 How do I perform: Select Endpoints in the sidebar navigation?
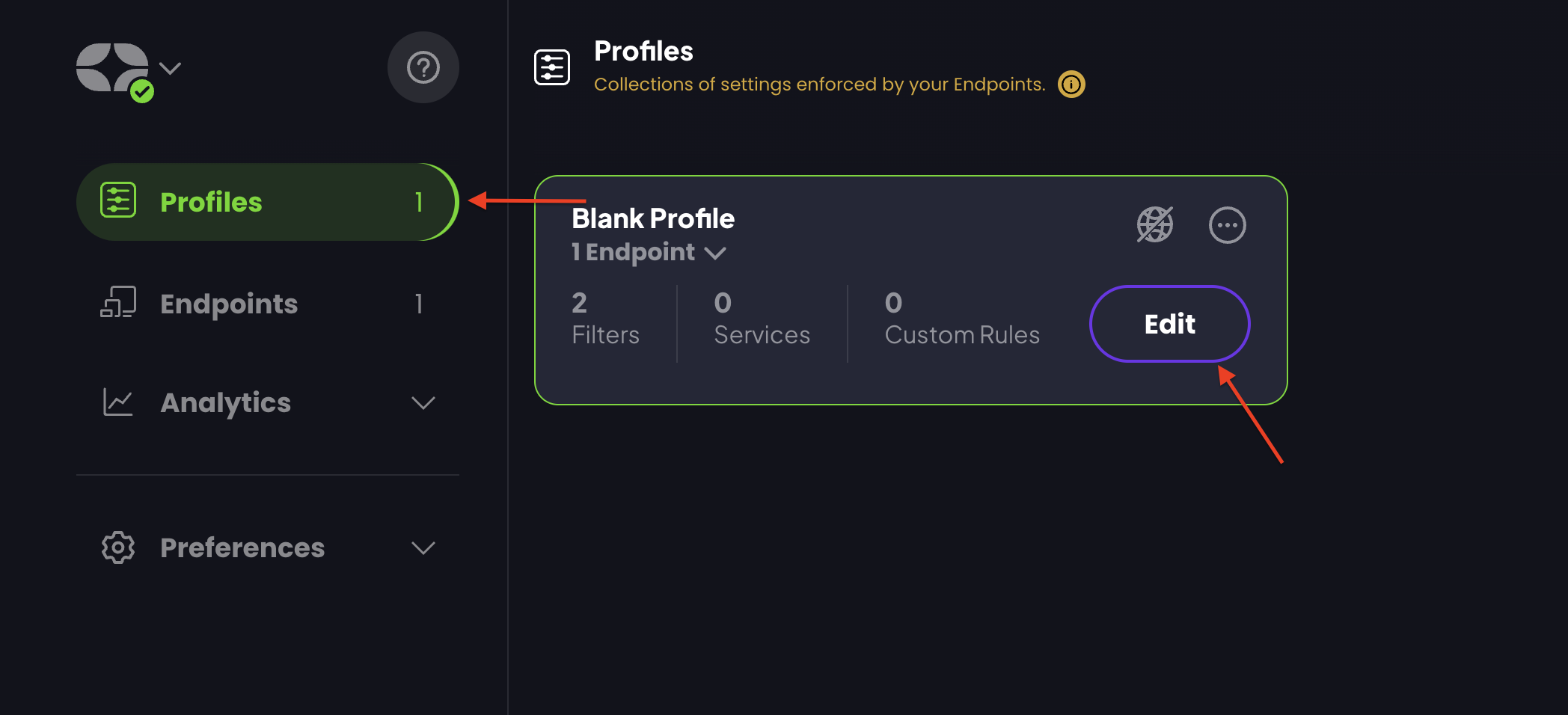tap(229, 303)
